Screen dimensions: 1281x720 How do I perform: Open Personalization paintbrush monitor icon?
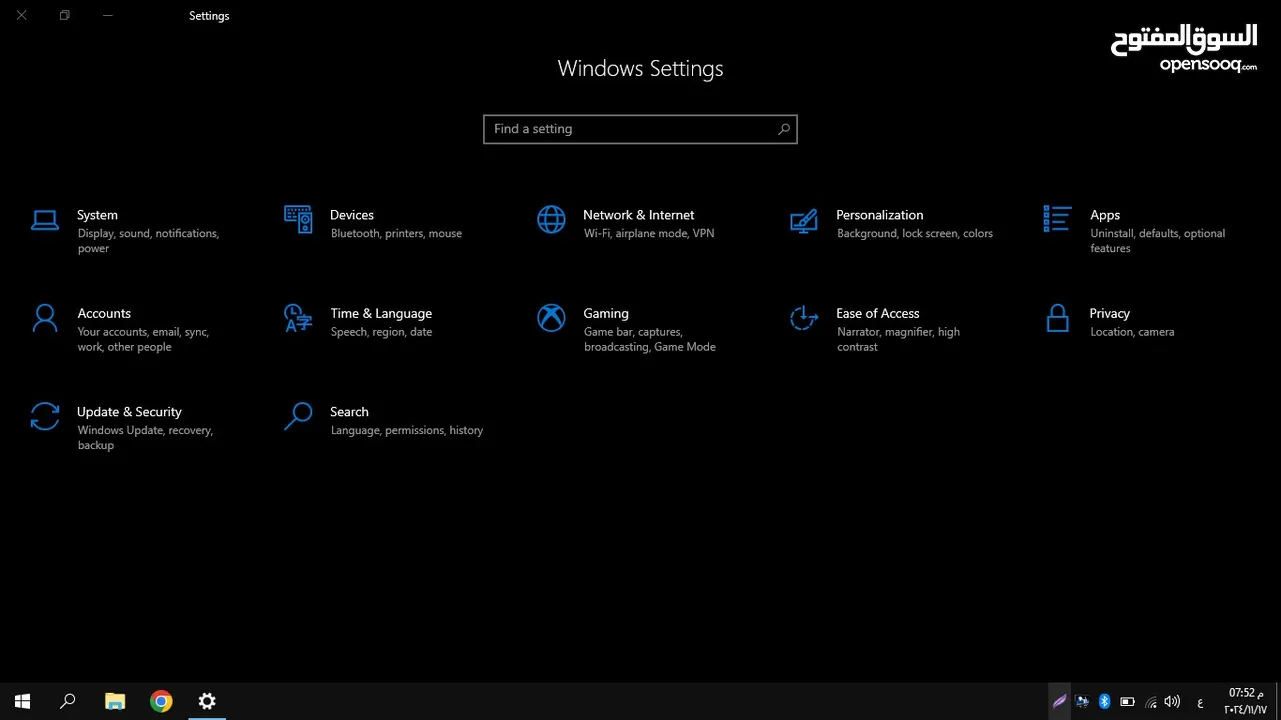coord(804,221)
